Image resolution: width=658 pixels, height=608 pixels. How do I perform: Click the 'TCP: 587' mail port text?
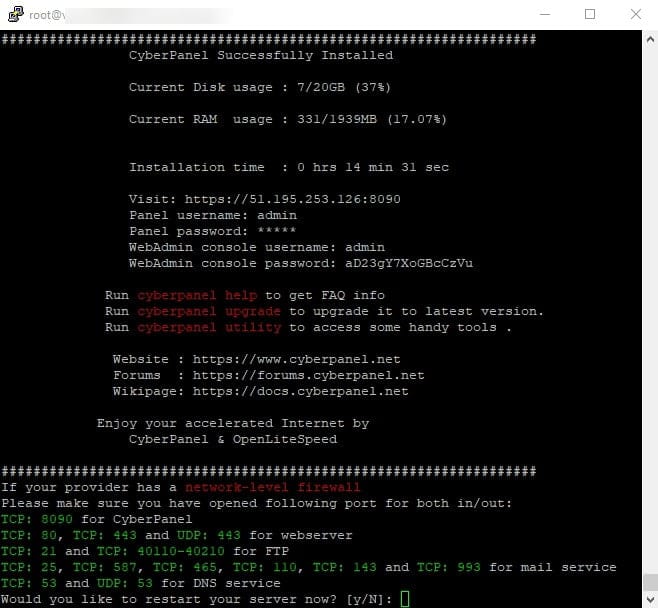[x=105, y=567]
